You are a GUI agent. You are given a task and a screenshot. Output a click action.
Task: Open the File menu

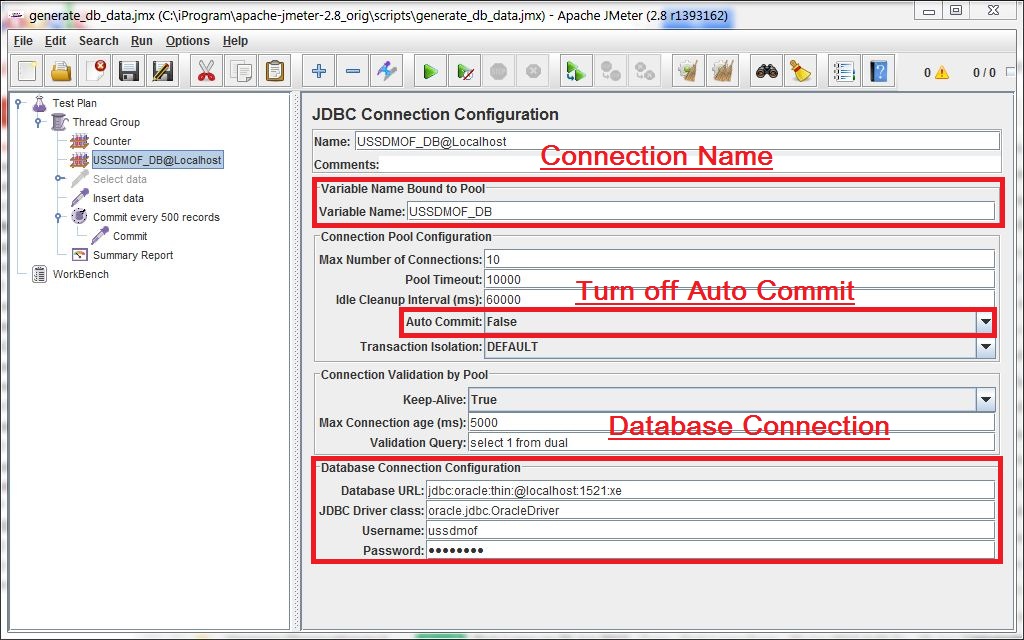click(x=23, y=40)
